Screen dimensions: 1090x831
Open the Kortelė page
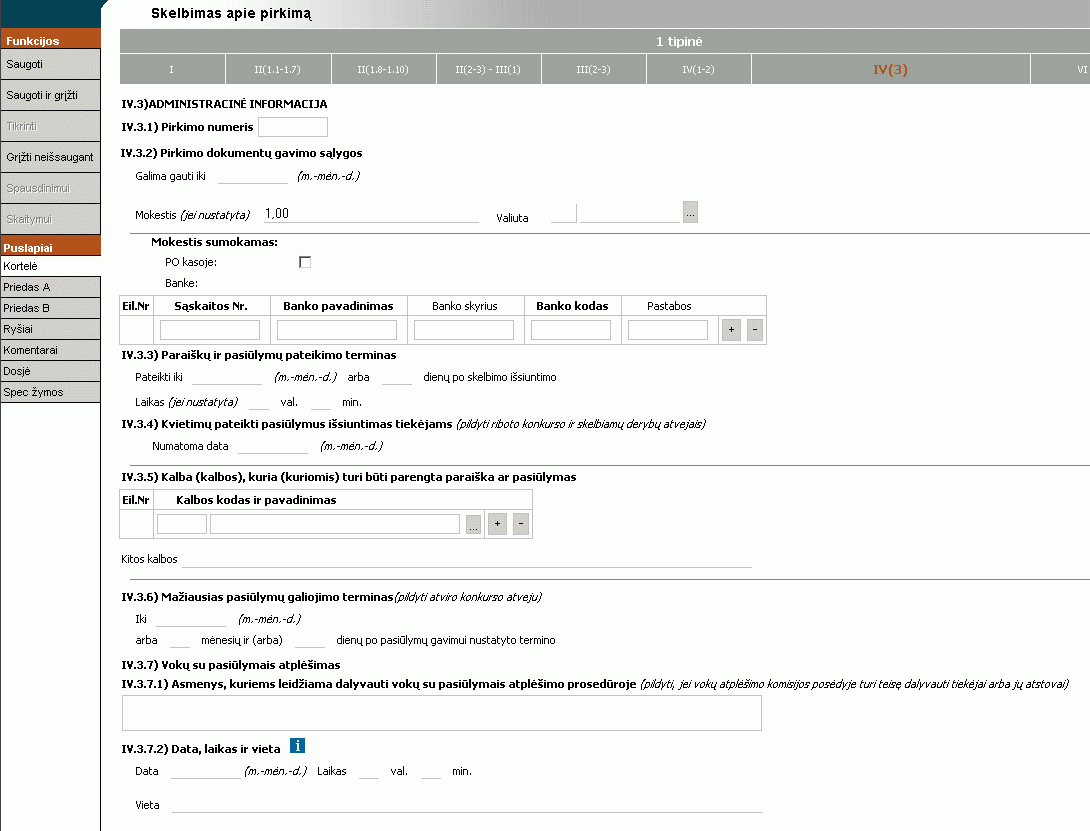click(x=50, y=266)
